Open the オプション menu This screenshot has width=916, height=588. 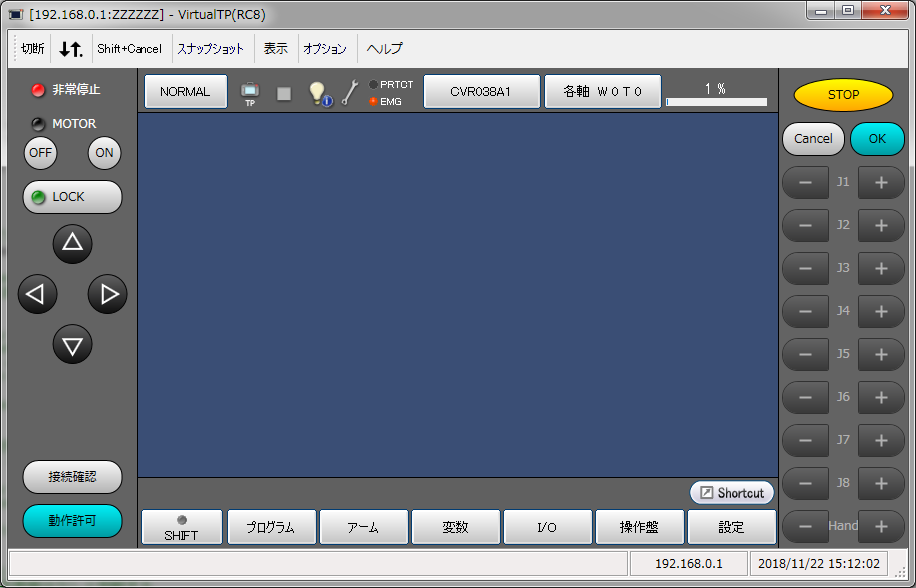(x=325, y=48)
